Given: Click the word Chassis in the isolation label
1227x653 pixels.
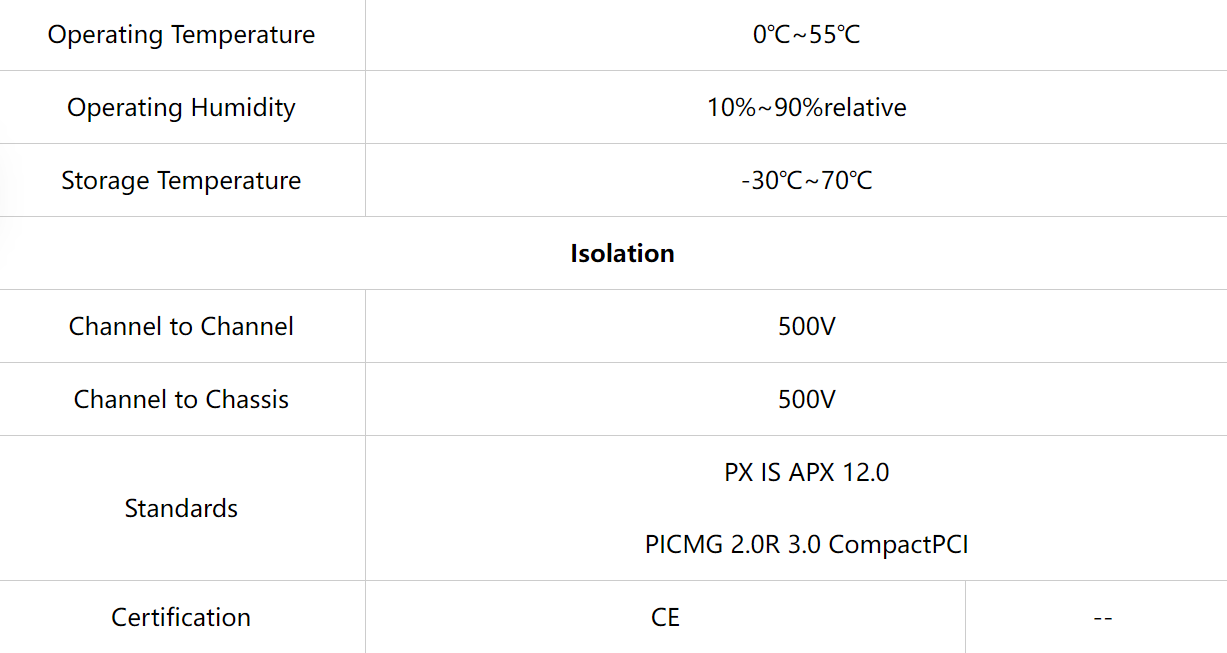Looking at the screenshot, I should coord(246,400).
